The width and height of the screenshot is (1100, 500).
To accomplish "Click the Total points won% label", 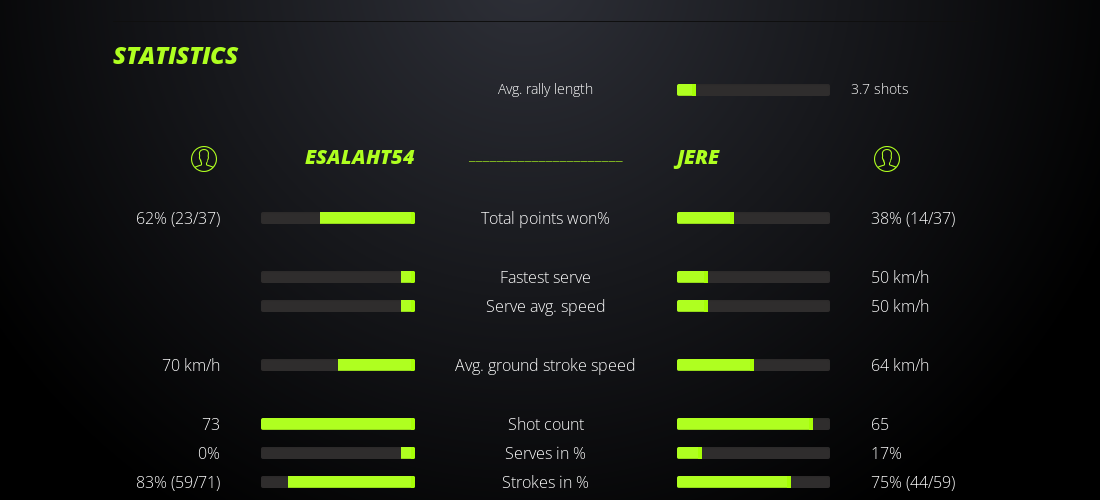I will (545, 218).
